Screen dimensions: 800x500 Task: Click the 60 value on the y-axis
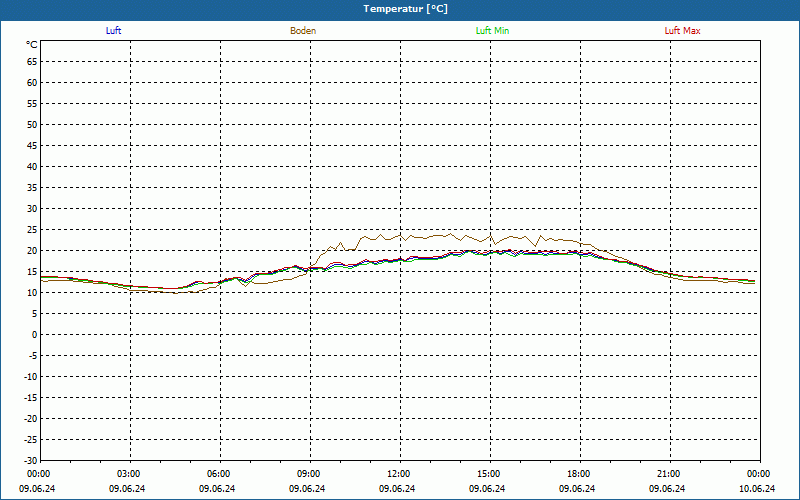[32, 83]
